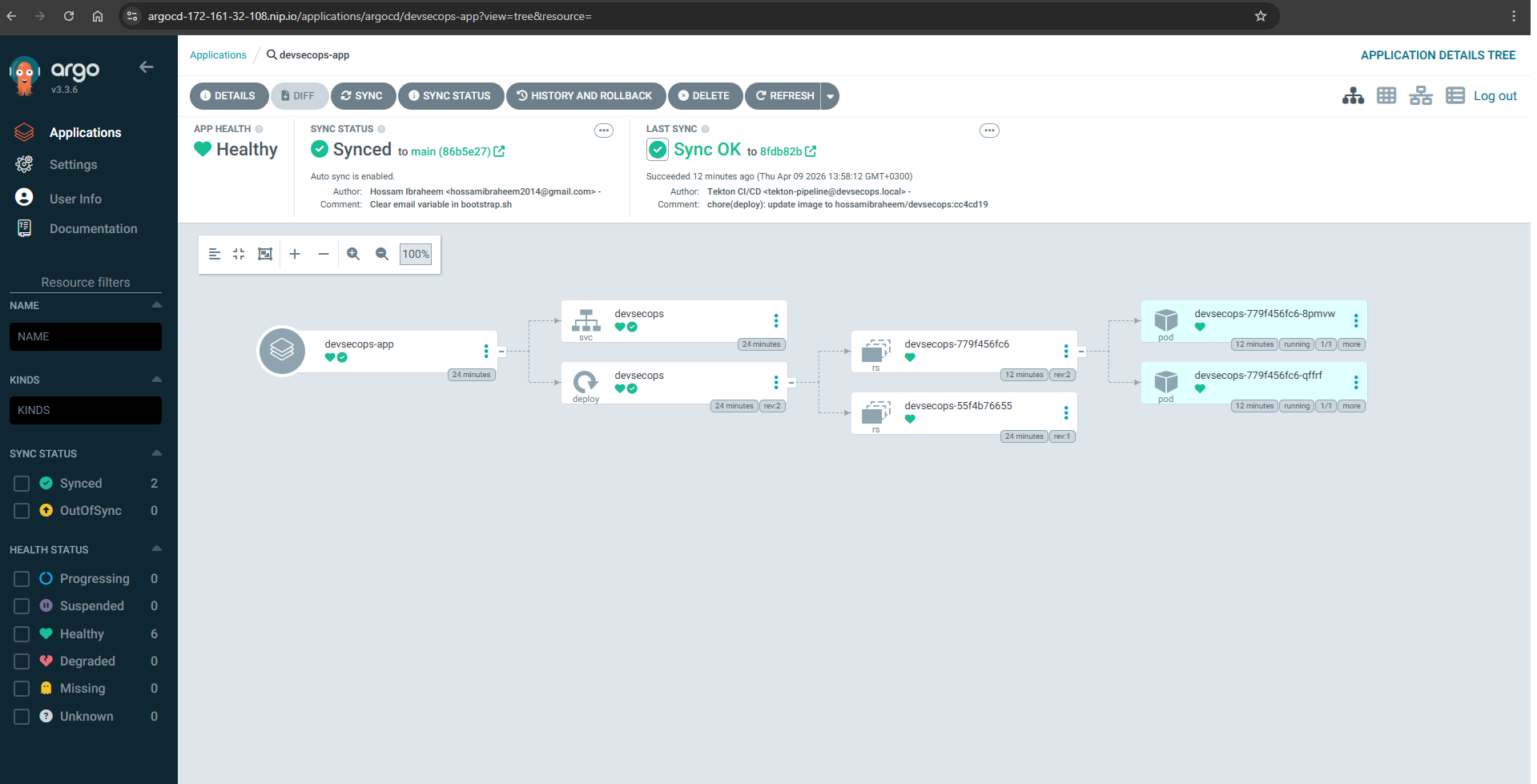This screenshot has width=1537, height=784.
Task: Check the Synced sync status filter
Action: (x=21, y=483)
